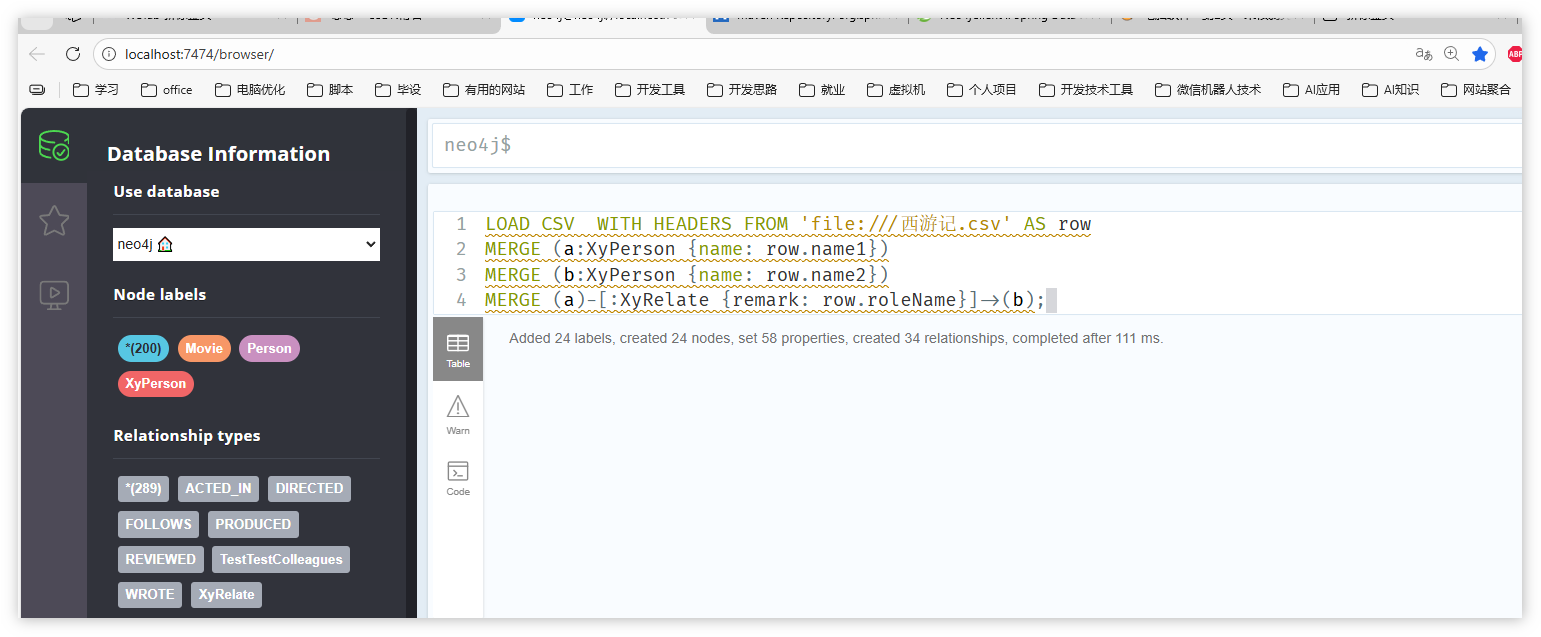Open the 虚拟机 bookmark folder
Image resolution: width=1541 pixels, height=637 pixels.
(x=896, y=89)
